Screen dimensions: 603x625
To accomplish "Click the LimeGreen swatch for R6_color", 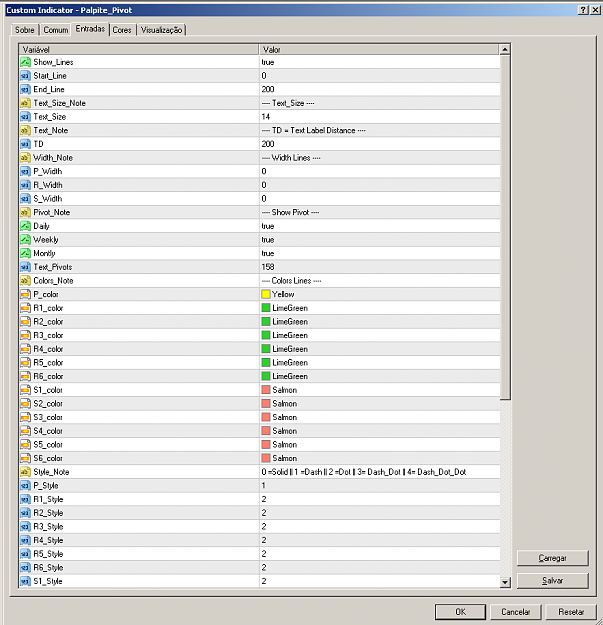I will tap(266, 376).
